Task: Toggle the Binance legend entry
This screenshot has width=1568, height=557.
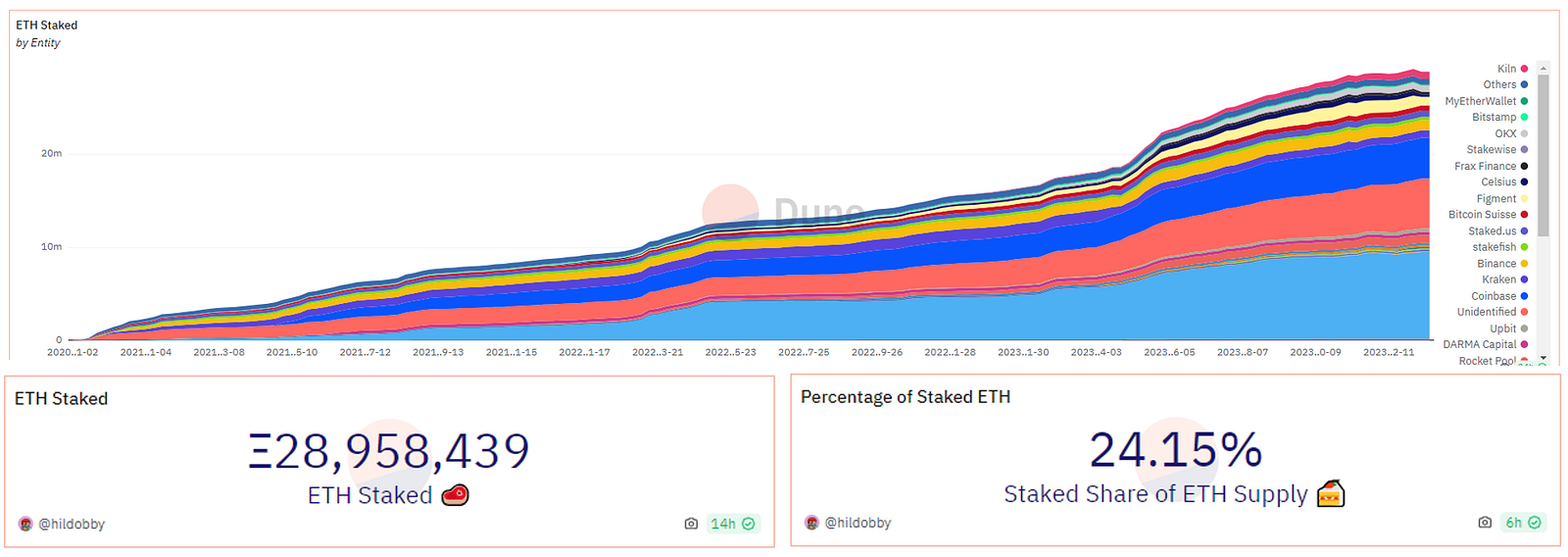Action: [1502, 264]
